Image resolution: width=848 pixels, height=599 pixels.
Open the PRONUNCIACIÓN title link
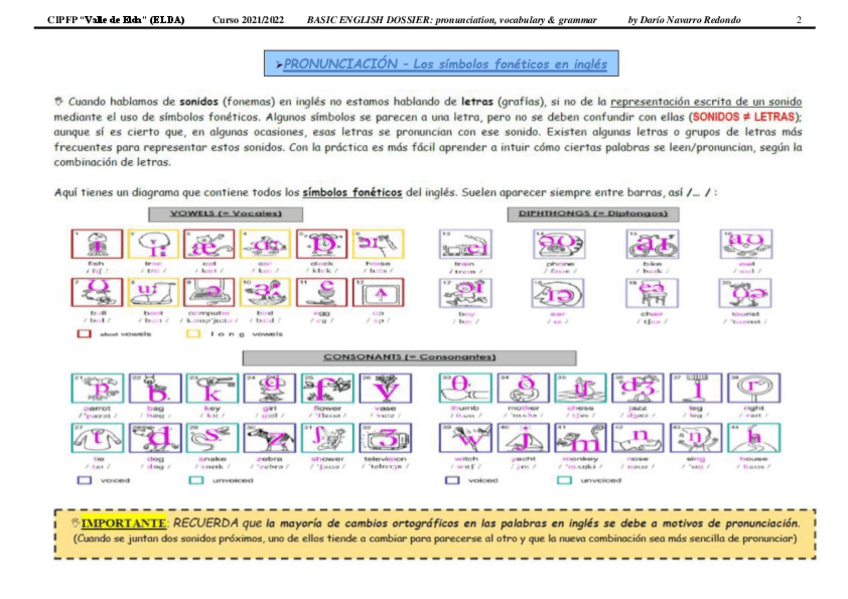coord(445,64)
